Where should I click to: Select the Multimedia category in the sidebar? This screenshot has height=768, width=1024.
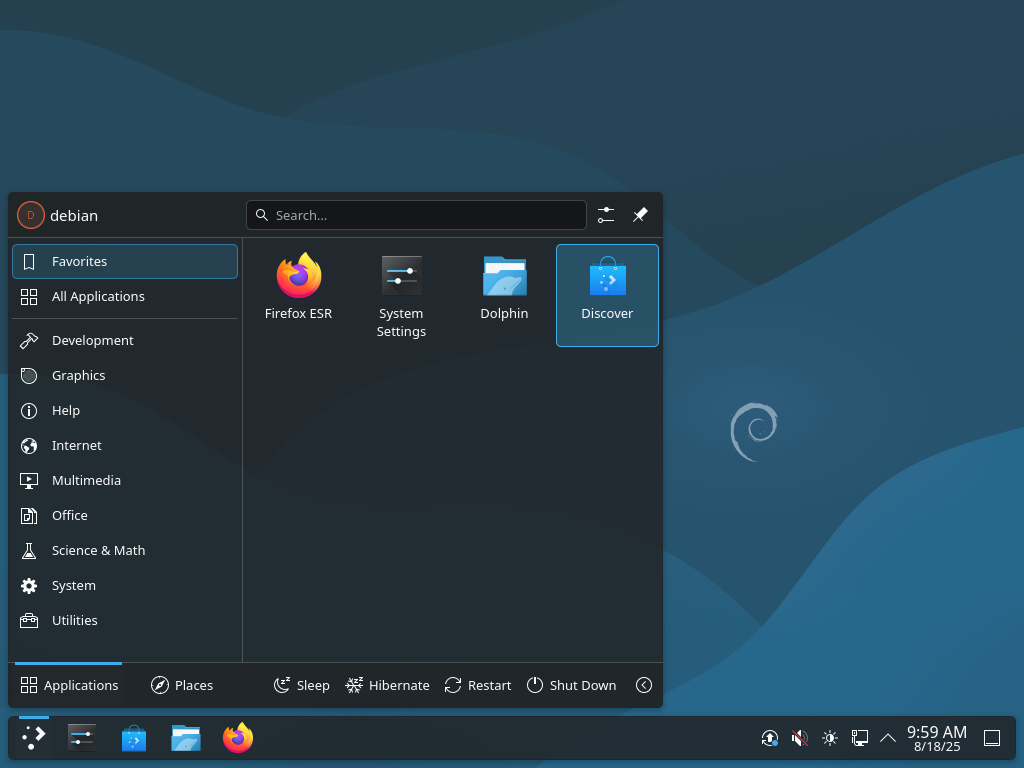86,480
